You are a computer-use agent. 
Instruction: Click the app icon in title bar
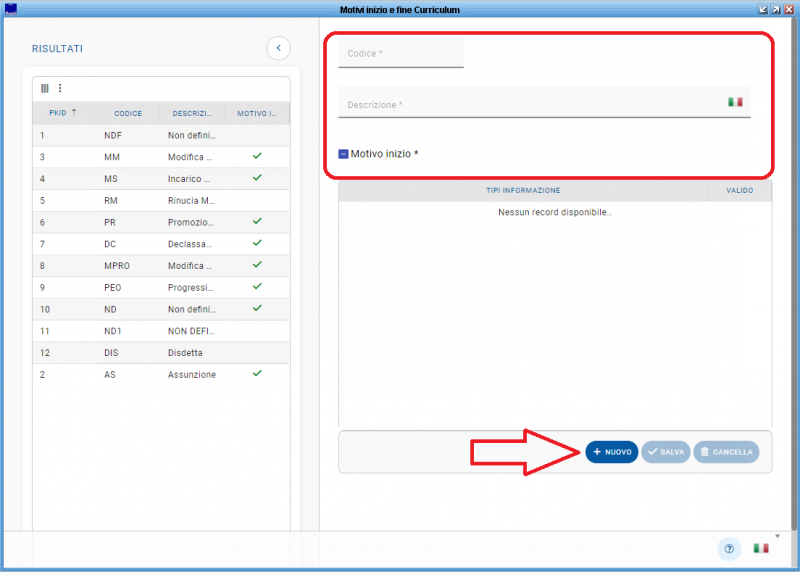[x=11, y=9]
